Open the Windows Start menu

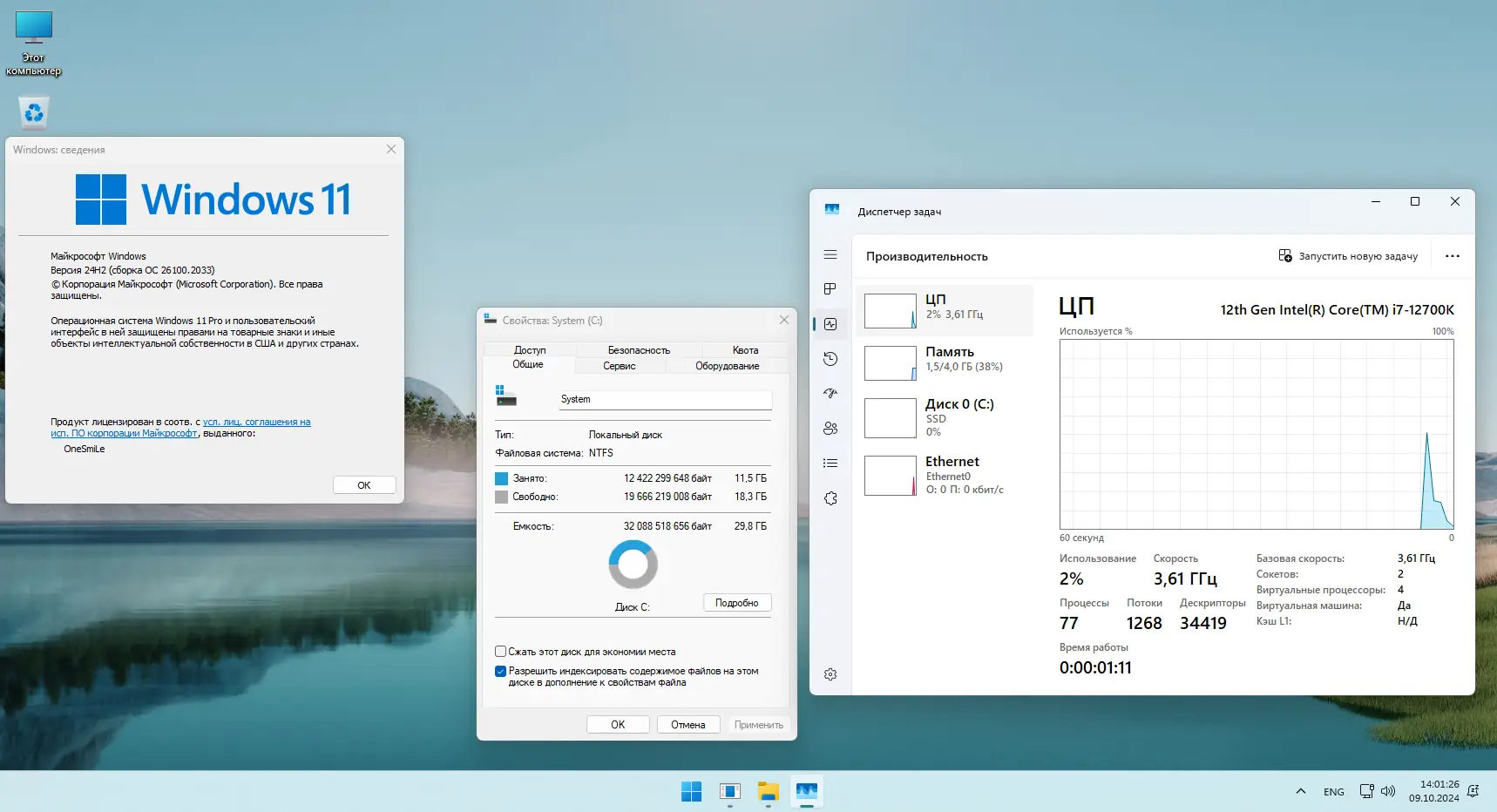(x=692, y=791)
